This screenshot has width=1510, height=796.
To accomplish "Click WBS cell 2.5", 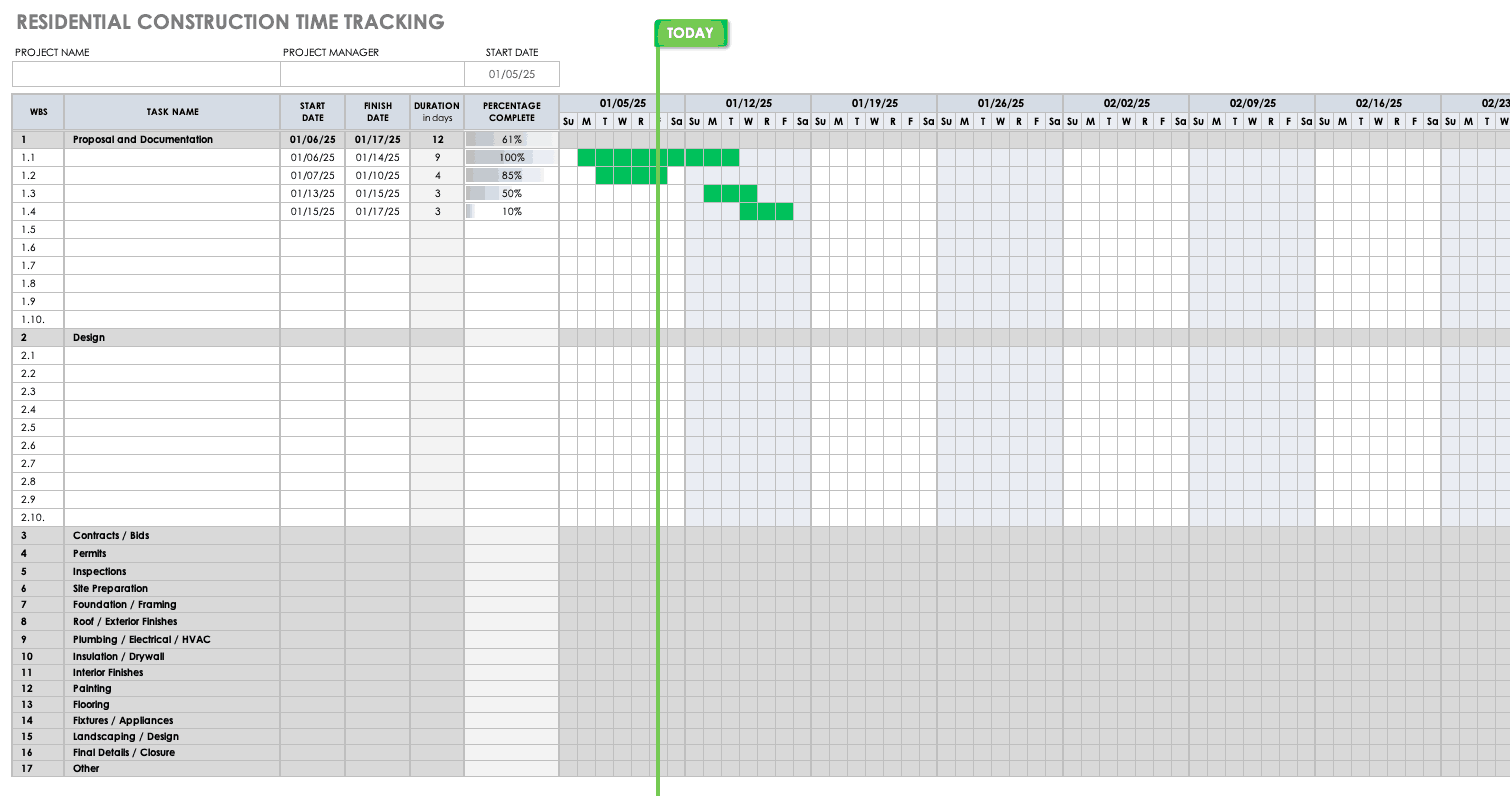I will point(38,428).
